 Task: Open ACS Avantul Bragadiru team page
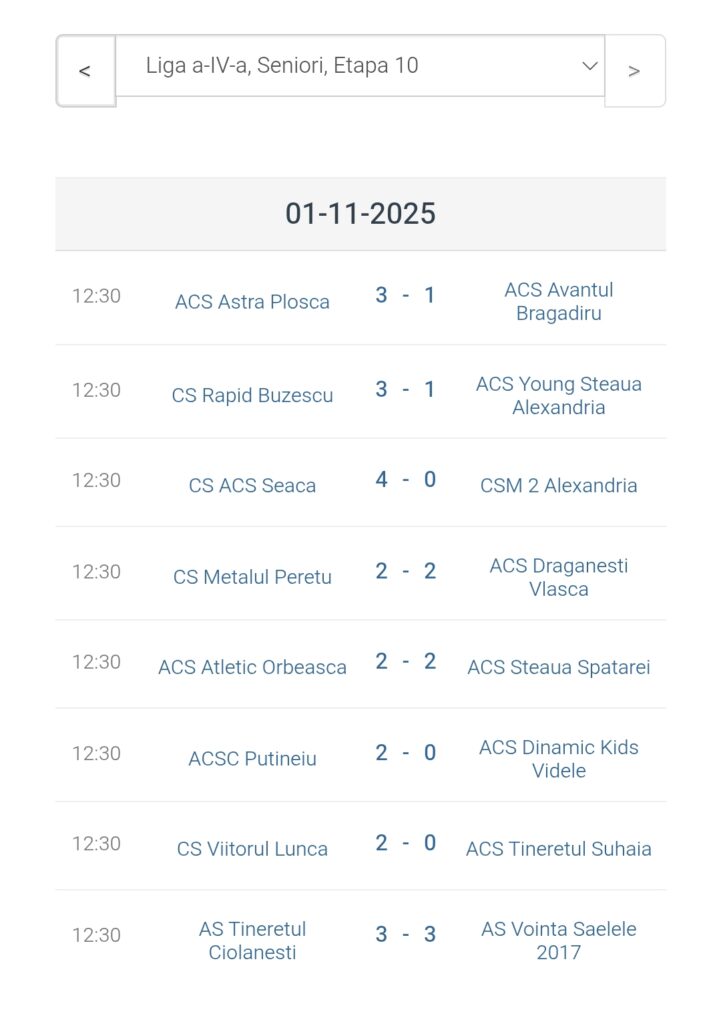(x=558, y=301)
